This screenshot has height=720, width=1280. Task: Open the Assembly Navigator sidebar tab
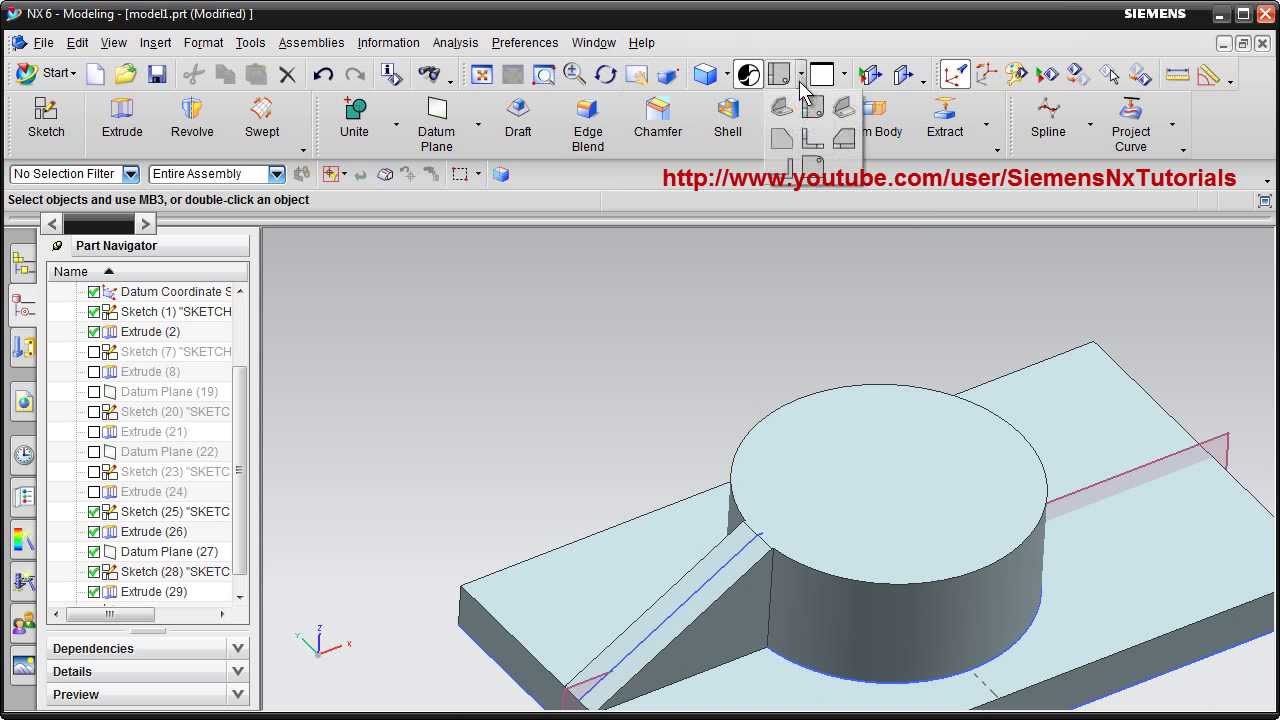pyautogui.click(x=23, y=264)
